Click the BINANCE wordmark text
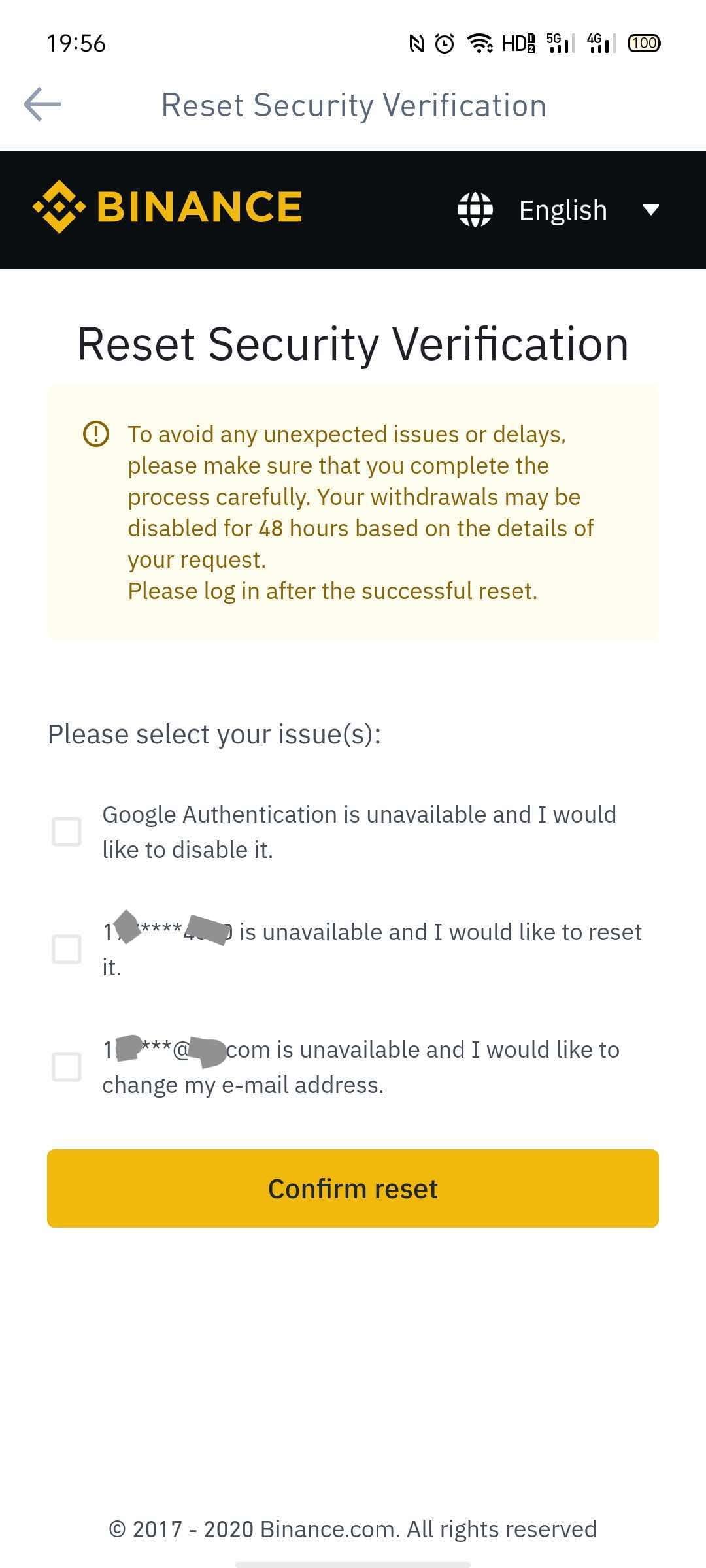Viewport: 706px width, 1568px height. pos(199,206)
